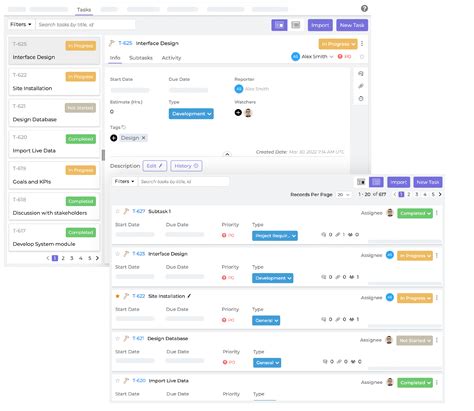Click Edit description button
This screenshot has width=474, height=411.
click(155, 166)
